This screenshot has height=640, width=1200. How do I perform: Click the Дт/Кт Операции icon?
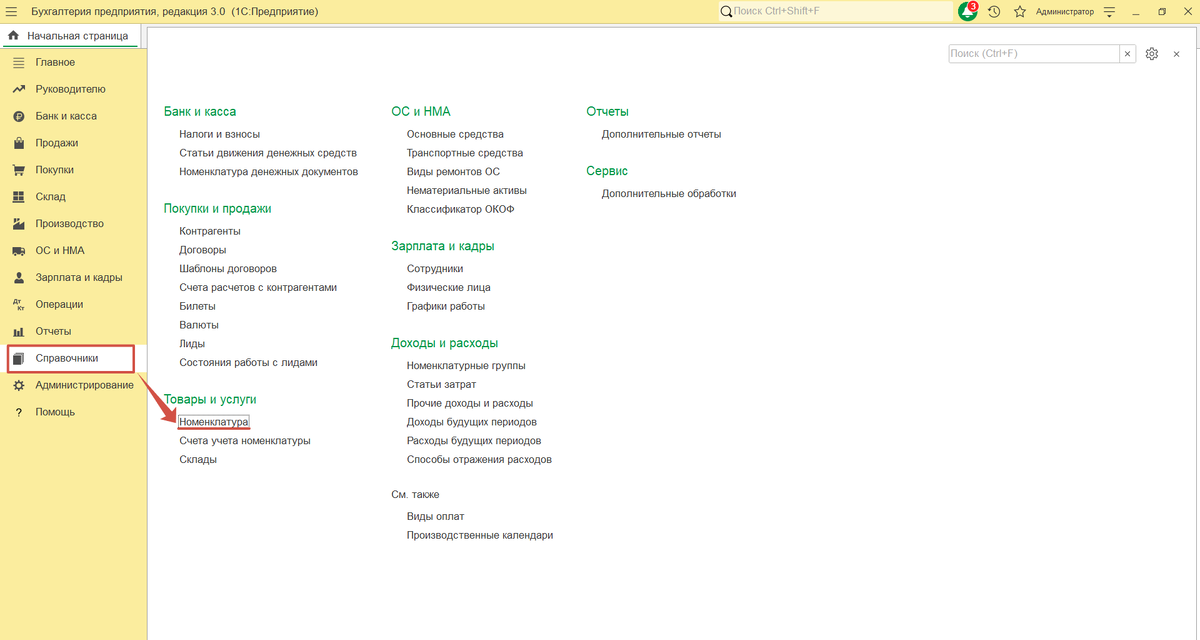pos(18,305)
